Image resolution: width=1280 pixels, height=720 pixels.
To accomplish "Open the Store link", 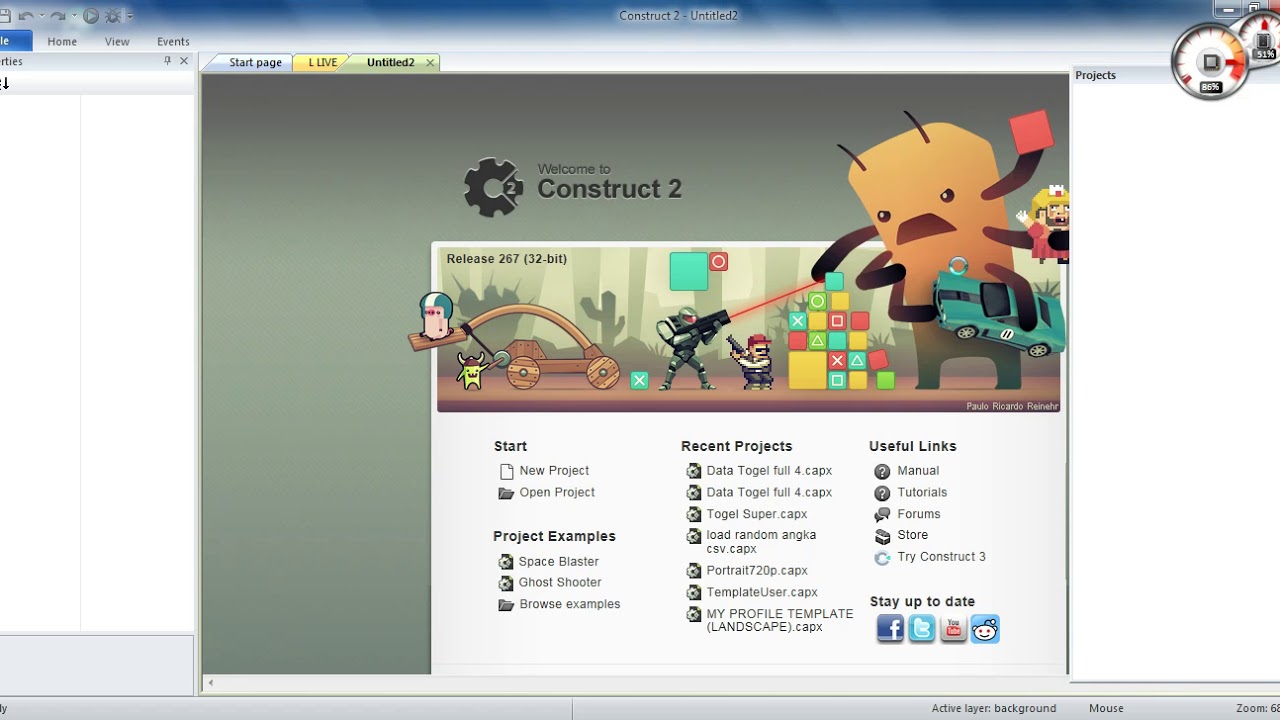I will [x=912, y=535].
